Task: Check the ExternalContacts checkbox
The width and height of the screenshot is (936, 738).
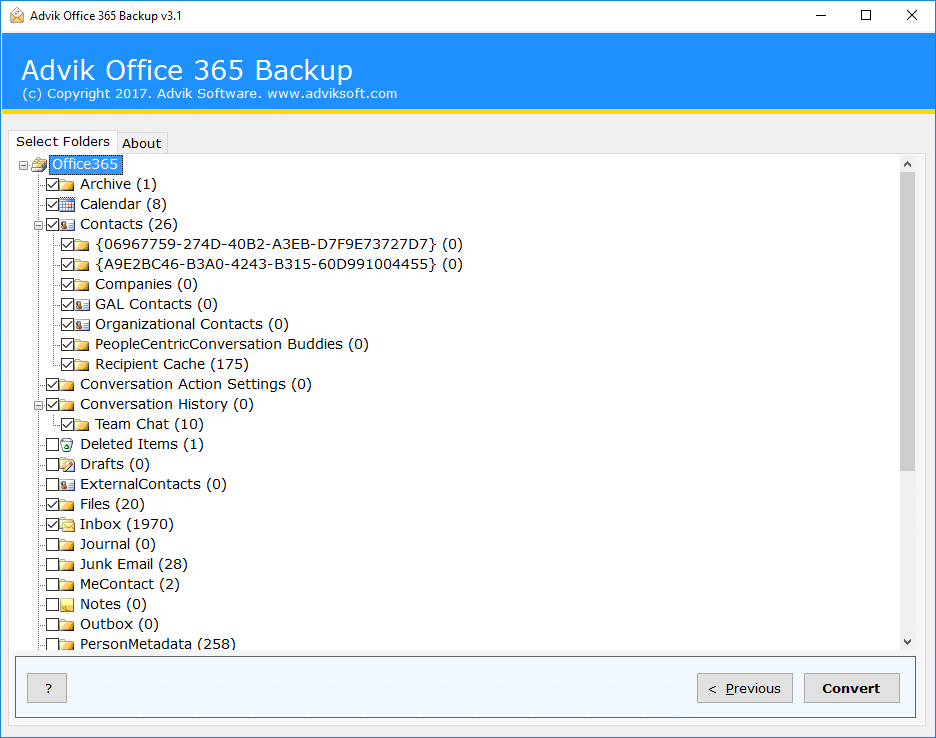Action: (x=53, y=485)
